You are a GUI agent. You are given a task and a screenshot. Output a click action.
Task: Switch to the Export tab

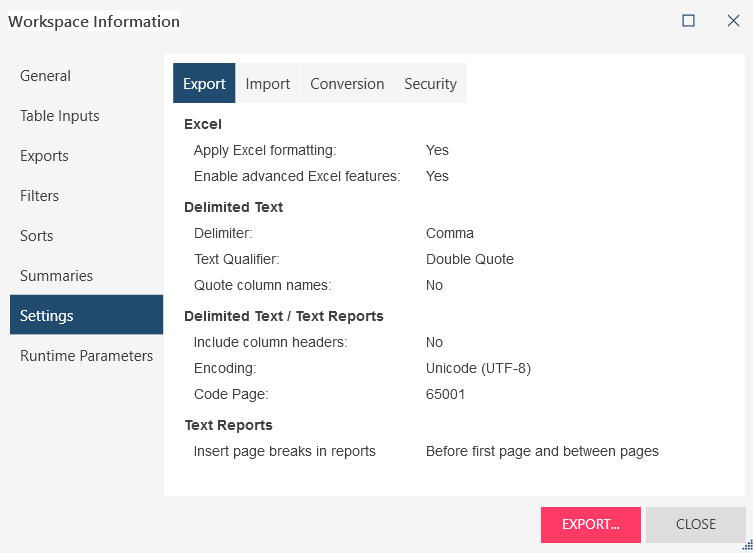[204, 84]
